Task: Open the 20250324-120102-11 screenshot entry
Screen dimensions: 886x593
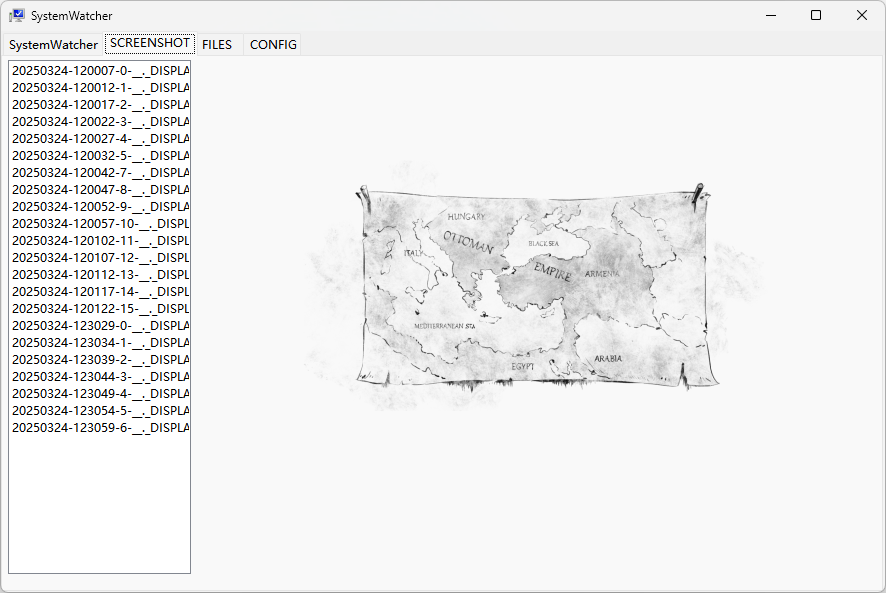Action: click(100, 241)
